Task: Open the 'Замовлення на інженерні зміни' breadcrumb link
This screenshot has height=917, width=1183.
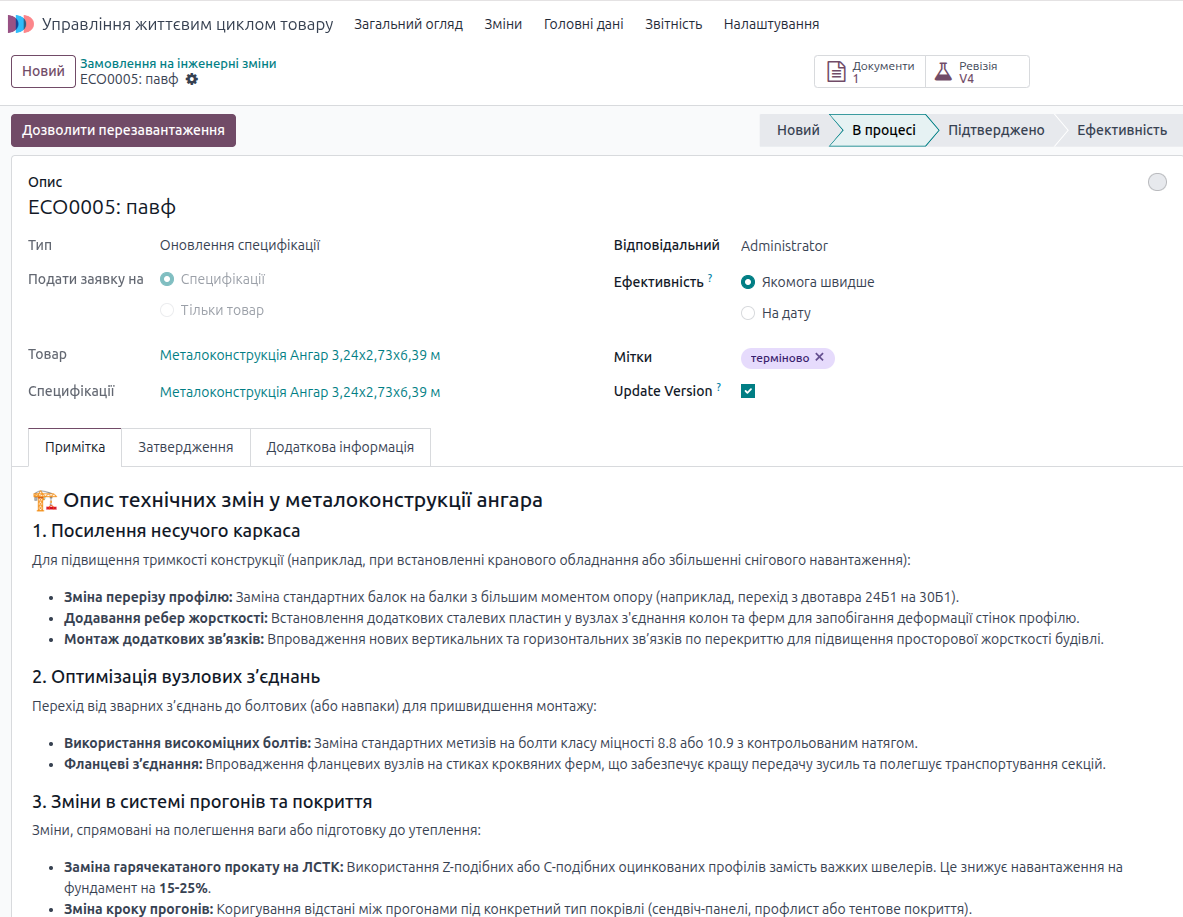Action: 178,63
